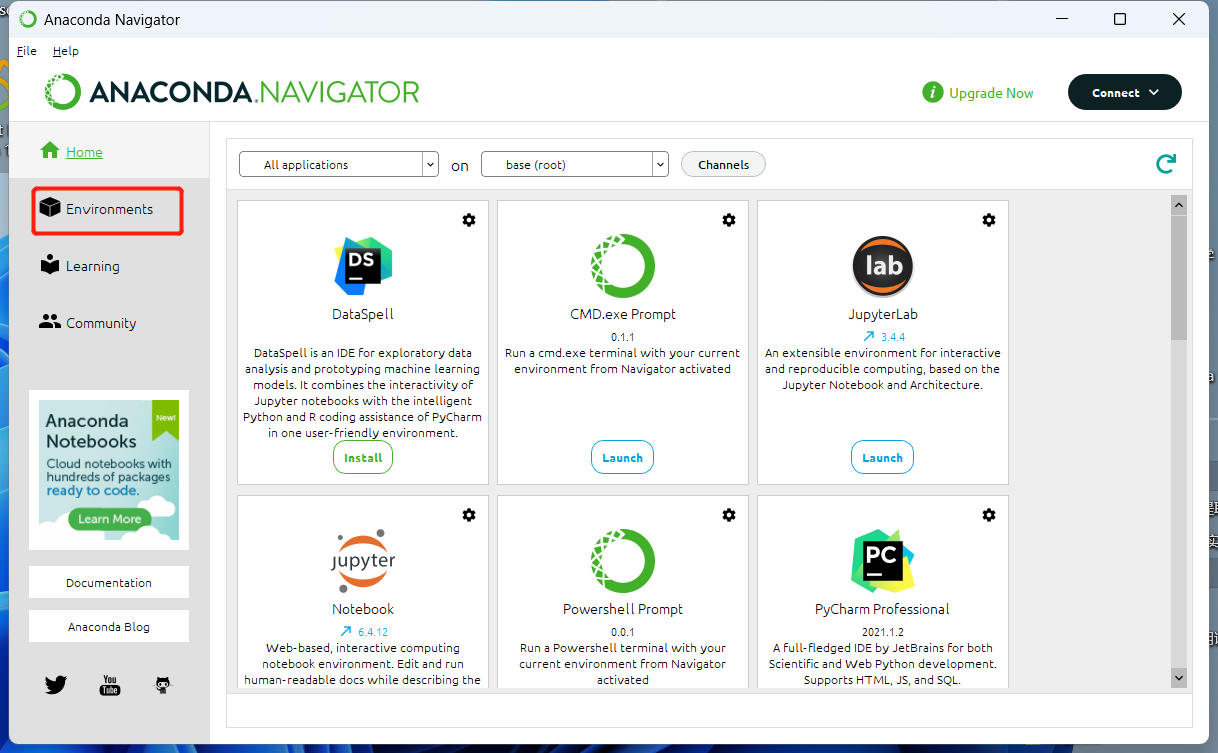This screenshot has height=753, width=1218.
Task: Click the Channels button
Action: pos(723,165)
